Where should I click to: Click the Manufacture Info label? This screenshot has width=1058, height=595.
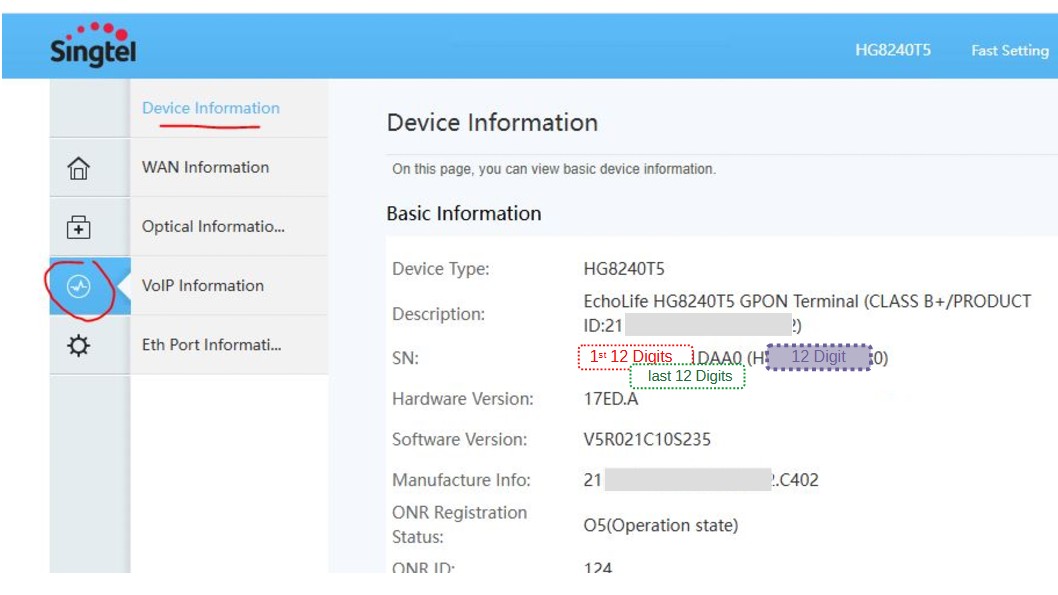coord(462,480)
